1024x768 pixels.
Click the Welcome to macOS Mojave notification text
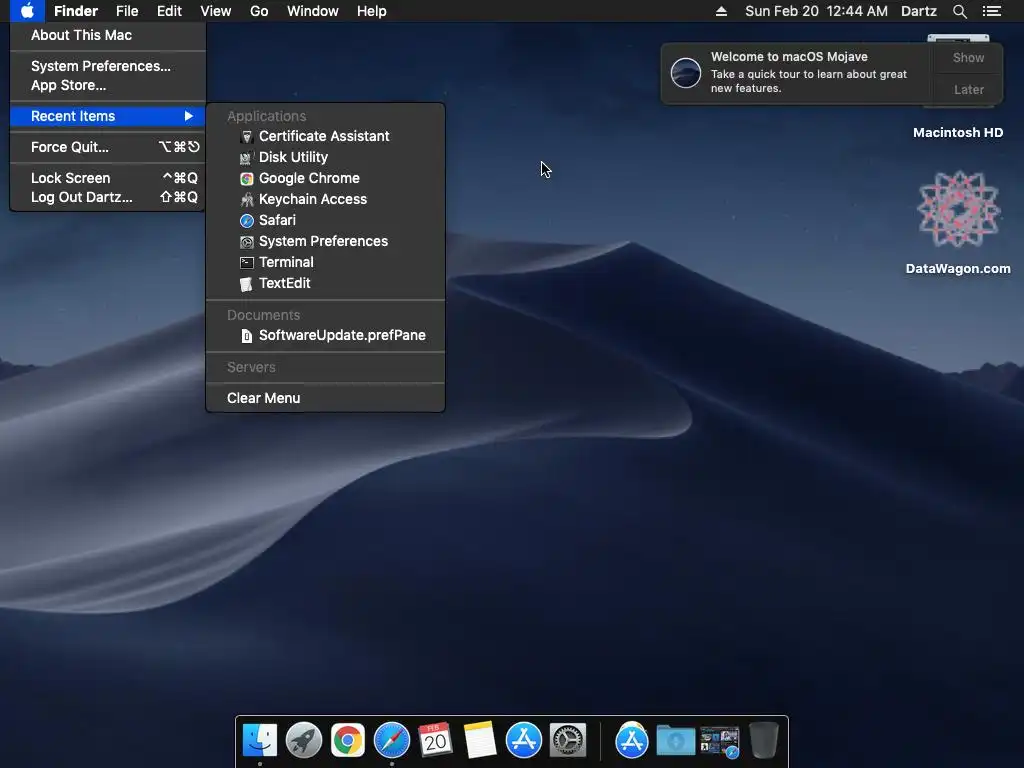tap(789, 57)
